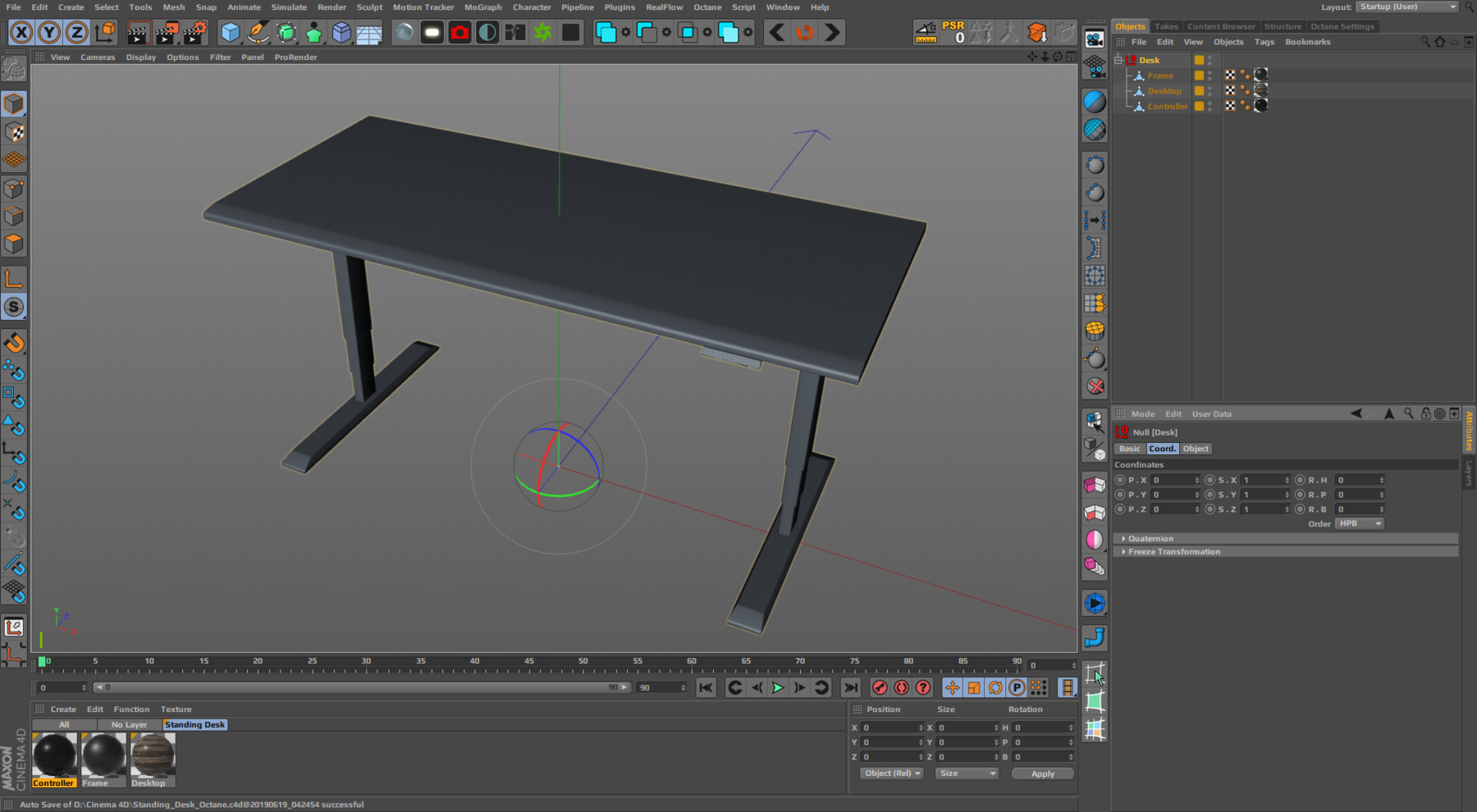Activate the Texture mode icon
This screenshot has height=812, width=1477.
(14, 131)
